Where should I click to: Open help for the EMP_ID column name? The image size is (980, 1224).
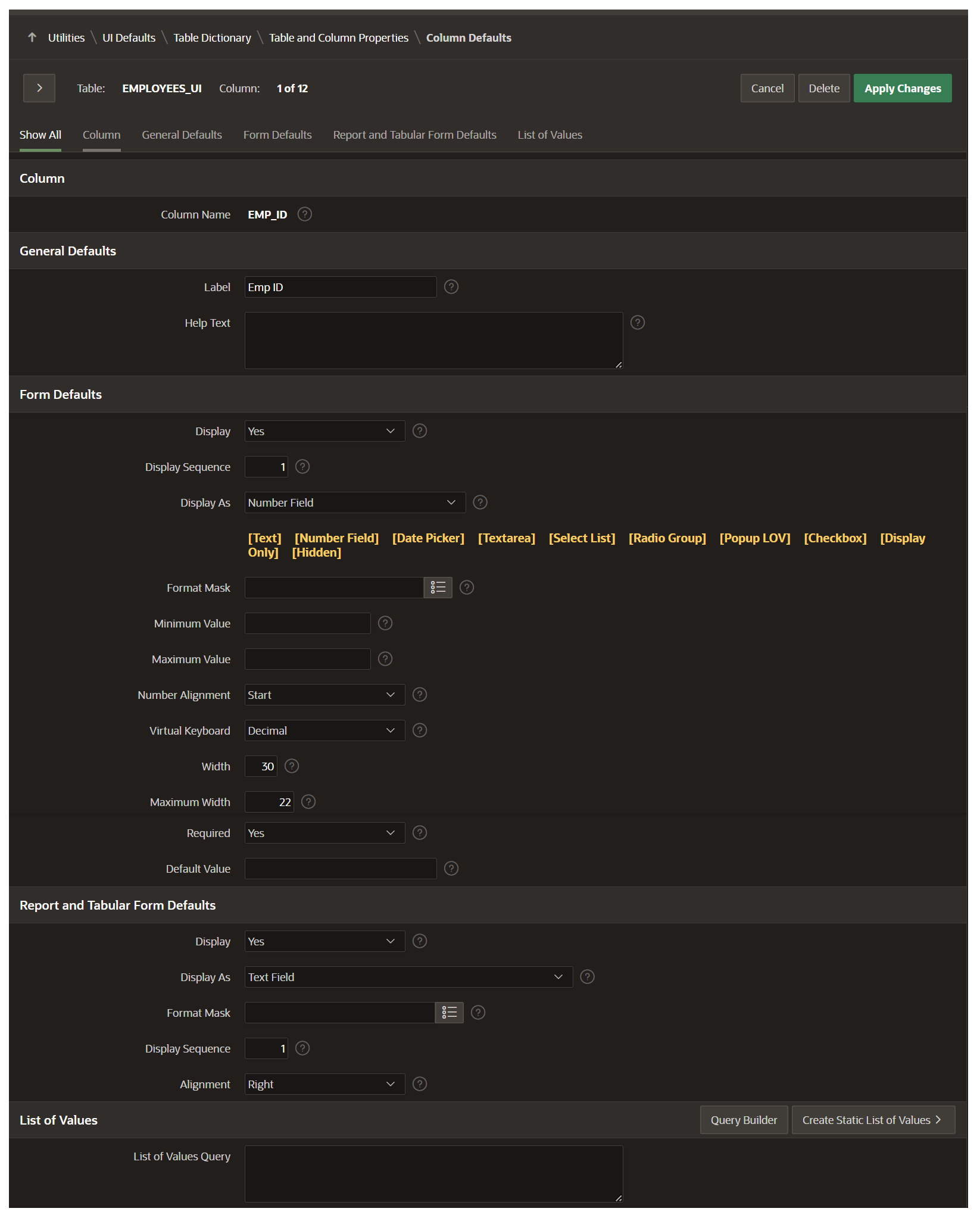[x=304, y=214]
